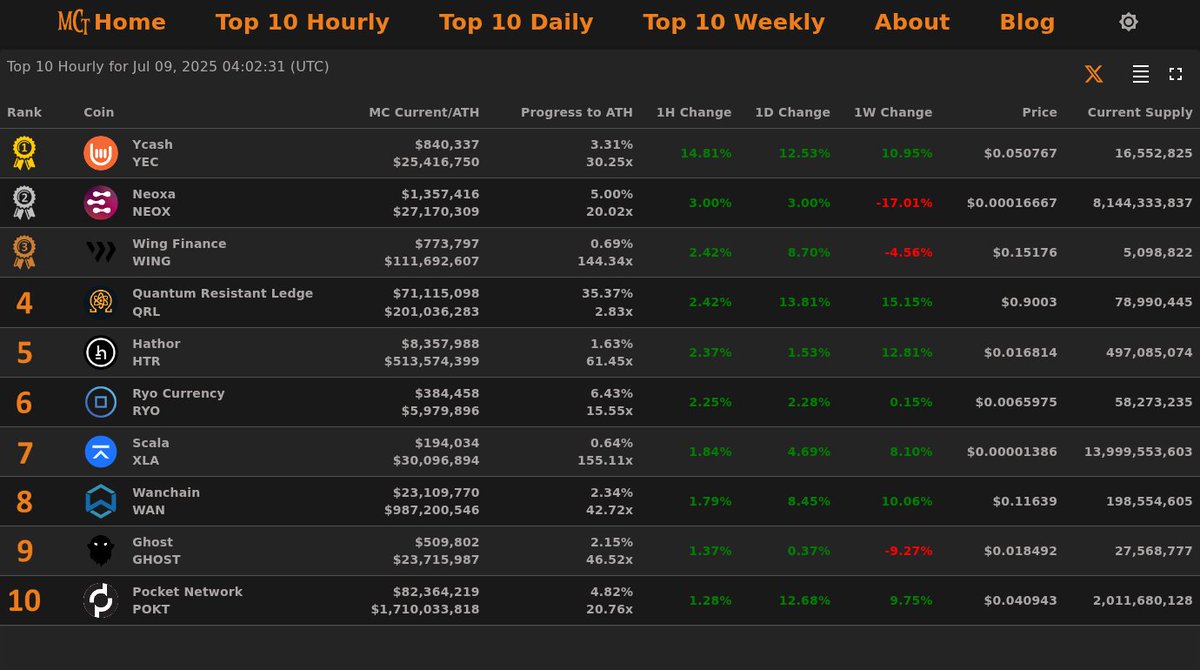The width and height of the screenshot is (1200, 670).
Task: Open the Wing Finance coin icon
Action: pyautogui.click(x=100, y=252)
